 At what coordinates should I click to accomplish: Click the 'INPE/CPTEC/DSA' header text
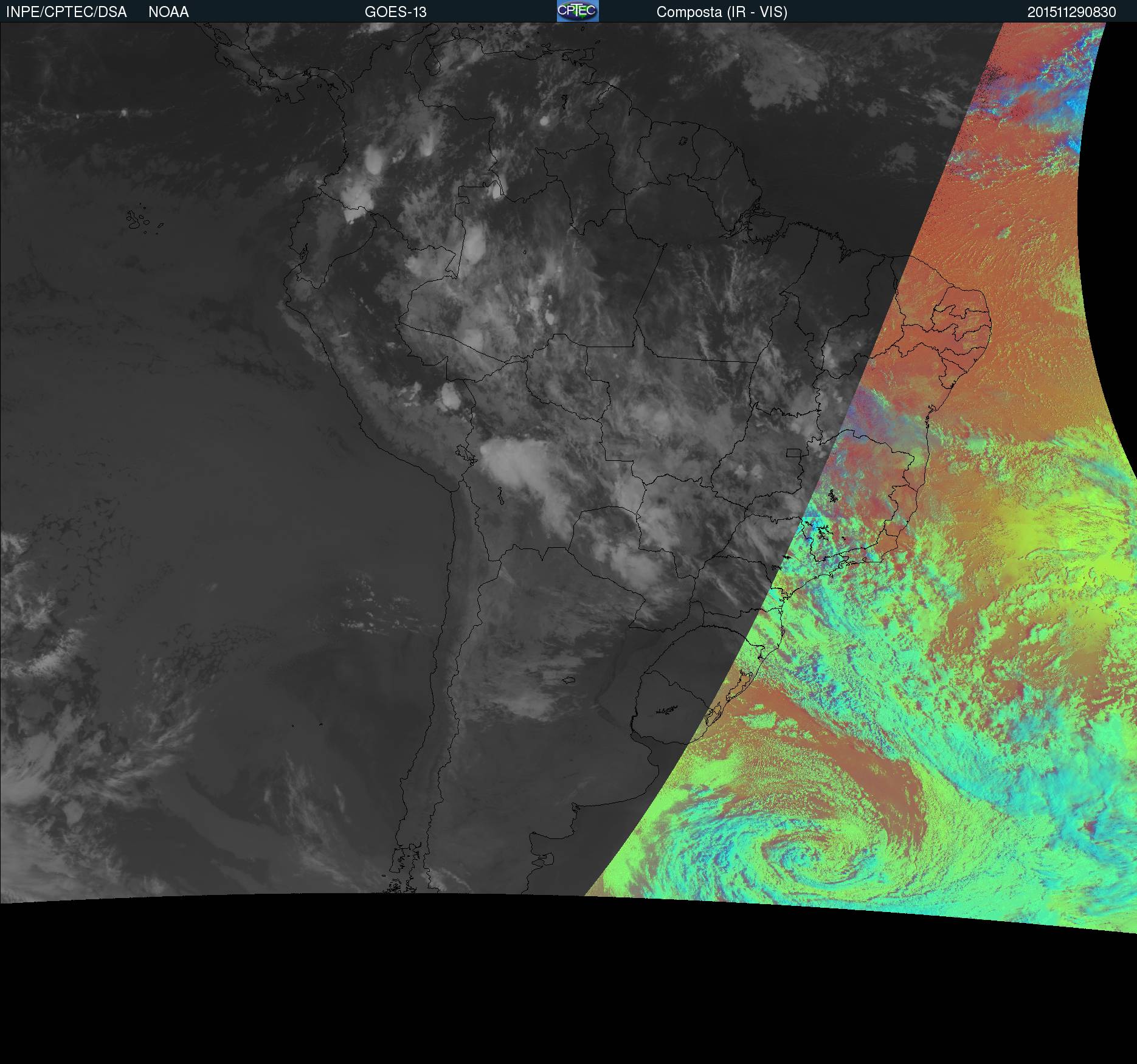66,12
